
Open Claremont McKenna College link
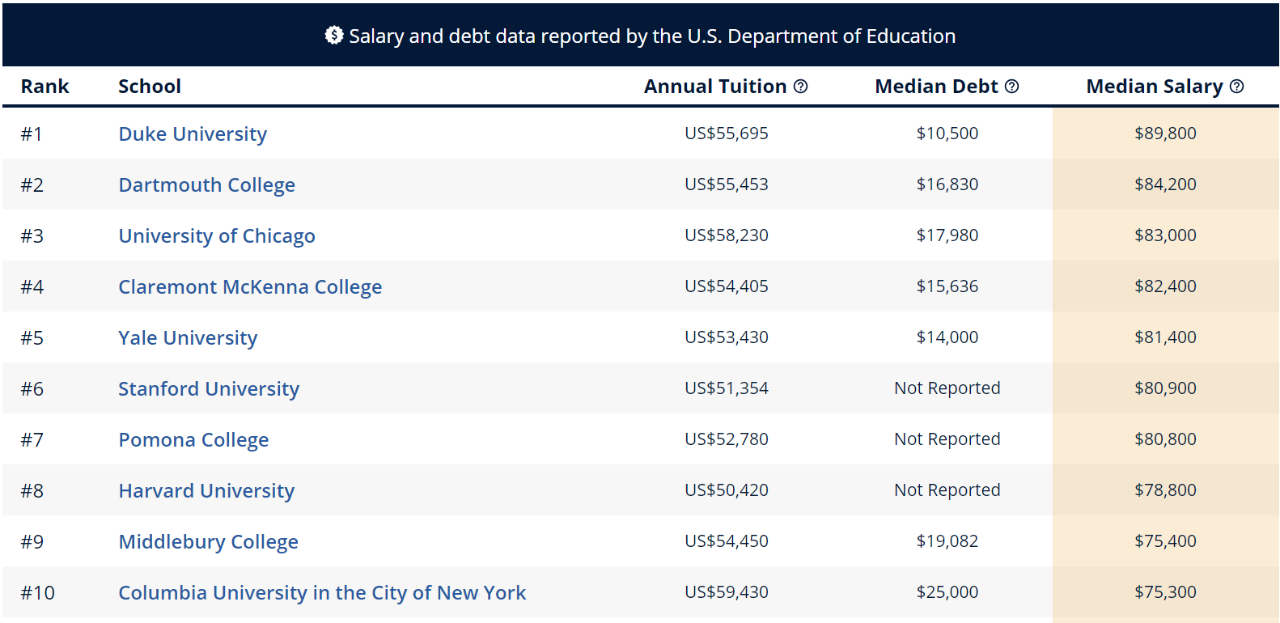pos(250,287)
